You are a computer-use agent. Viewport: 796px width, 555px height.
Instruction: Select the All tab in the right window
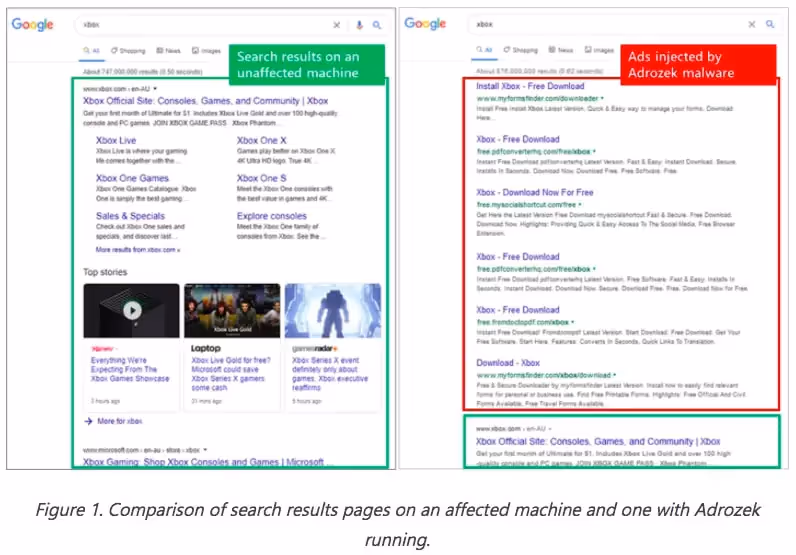(485, 50)
